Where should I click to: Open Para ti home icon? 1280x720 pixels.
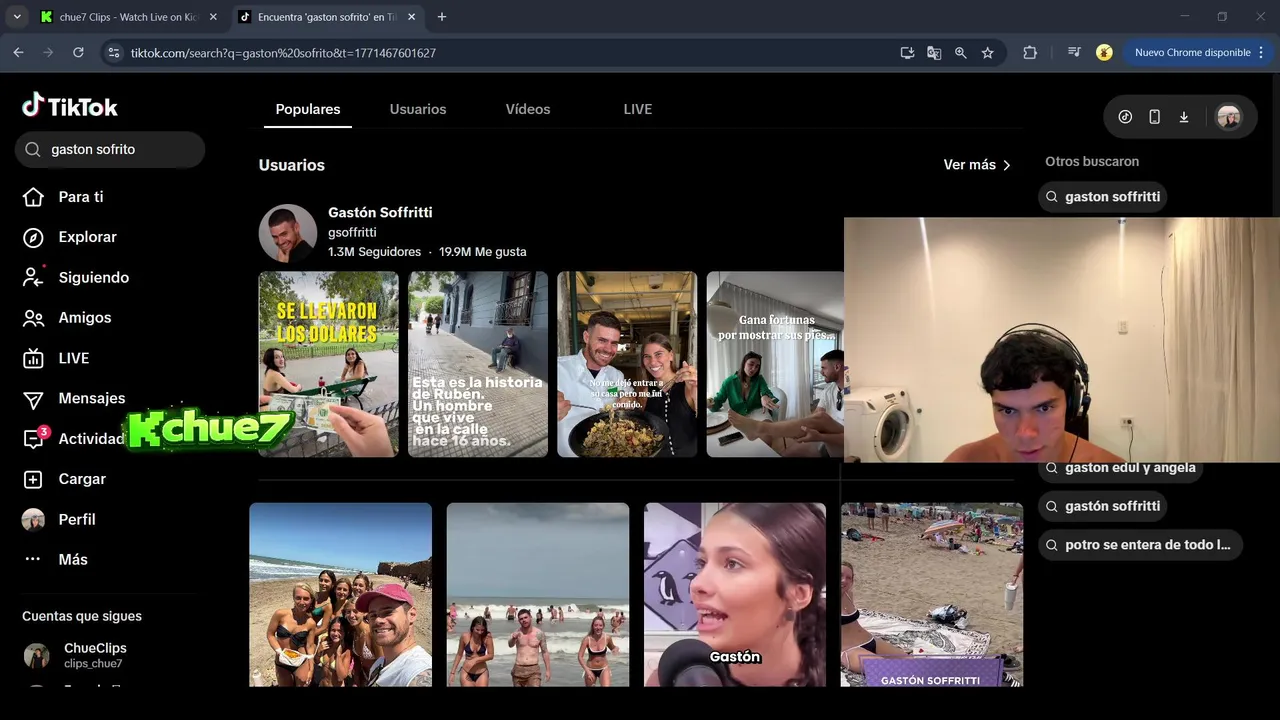point(33,197)
